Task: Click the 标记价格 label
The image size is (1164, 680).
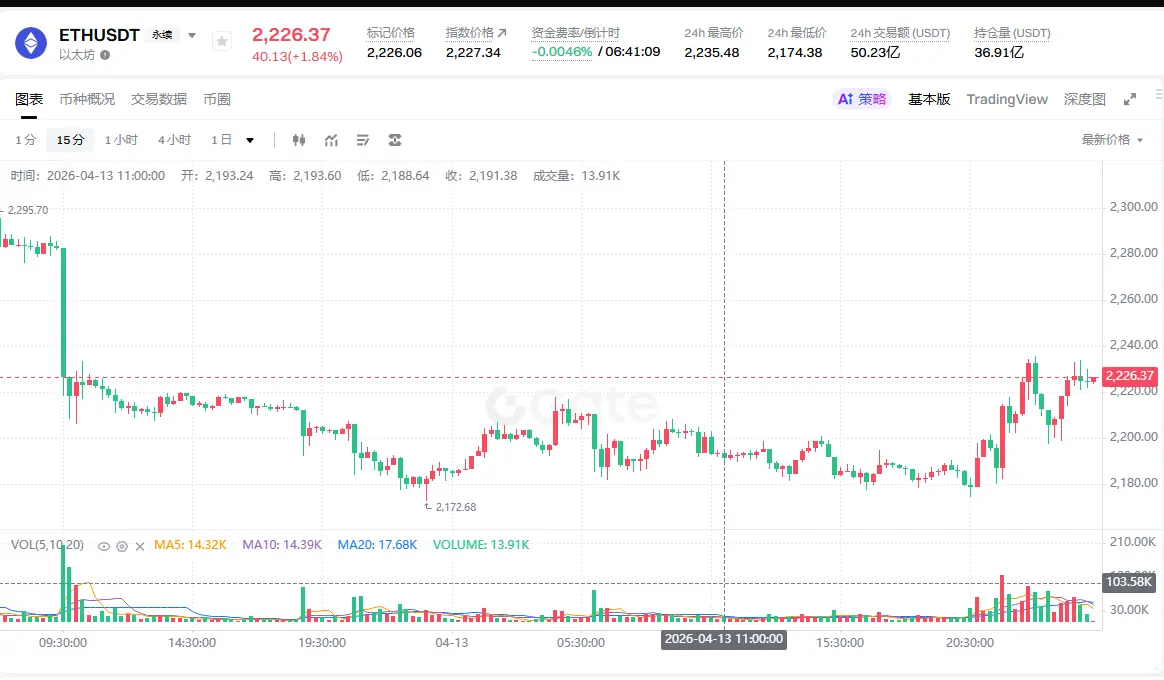Action: point(390,33)
